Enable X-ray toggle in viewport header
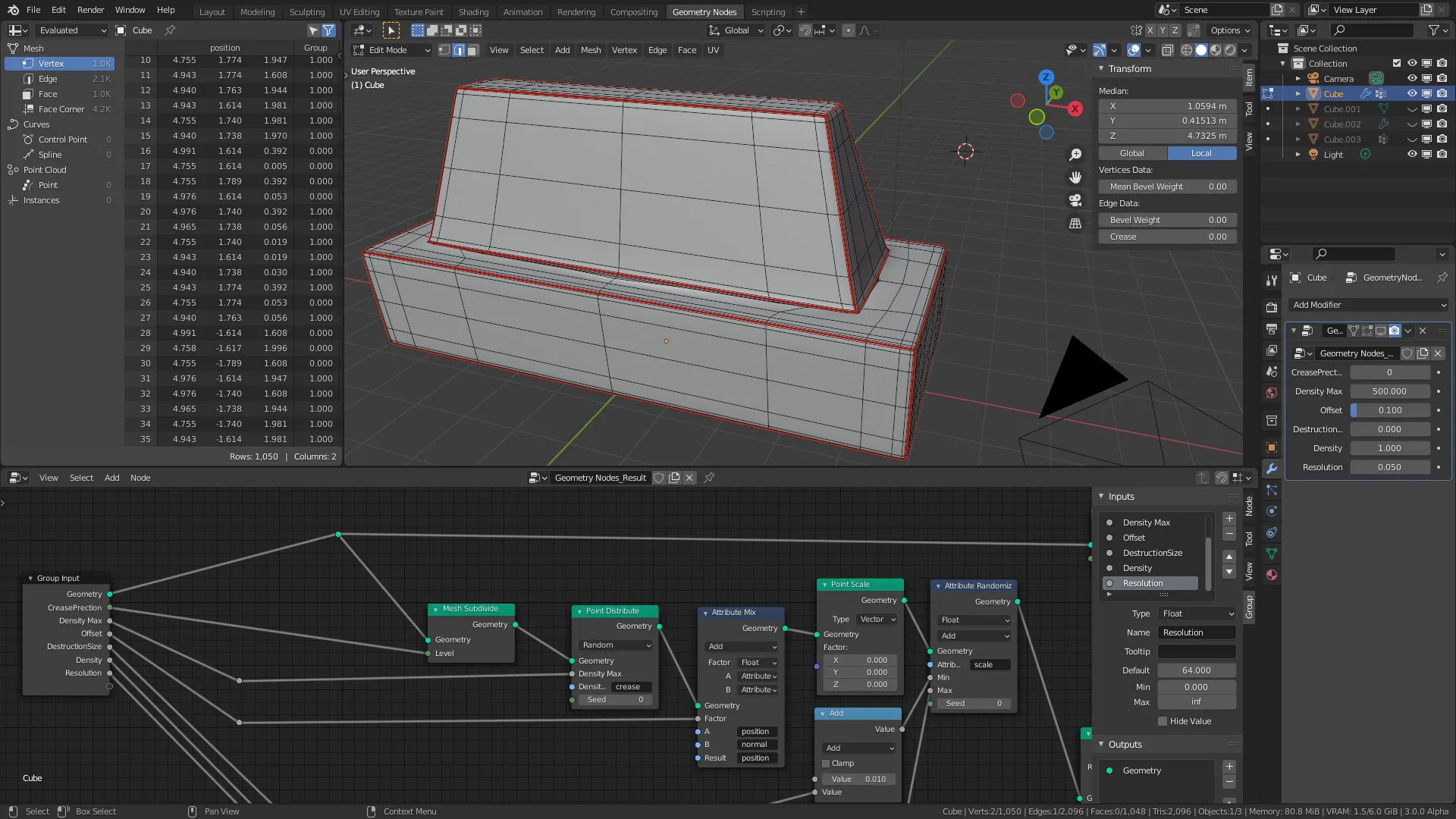The width and height of the screenshot is (1456, 819). (x=1168, y=50)
